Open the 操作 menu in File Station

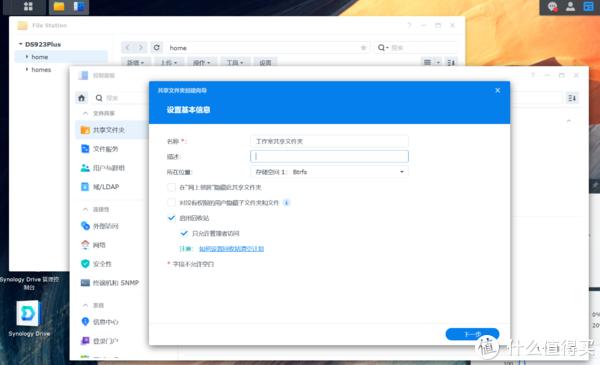pos(201,62)
